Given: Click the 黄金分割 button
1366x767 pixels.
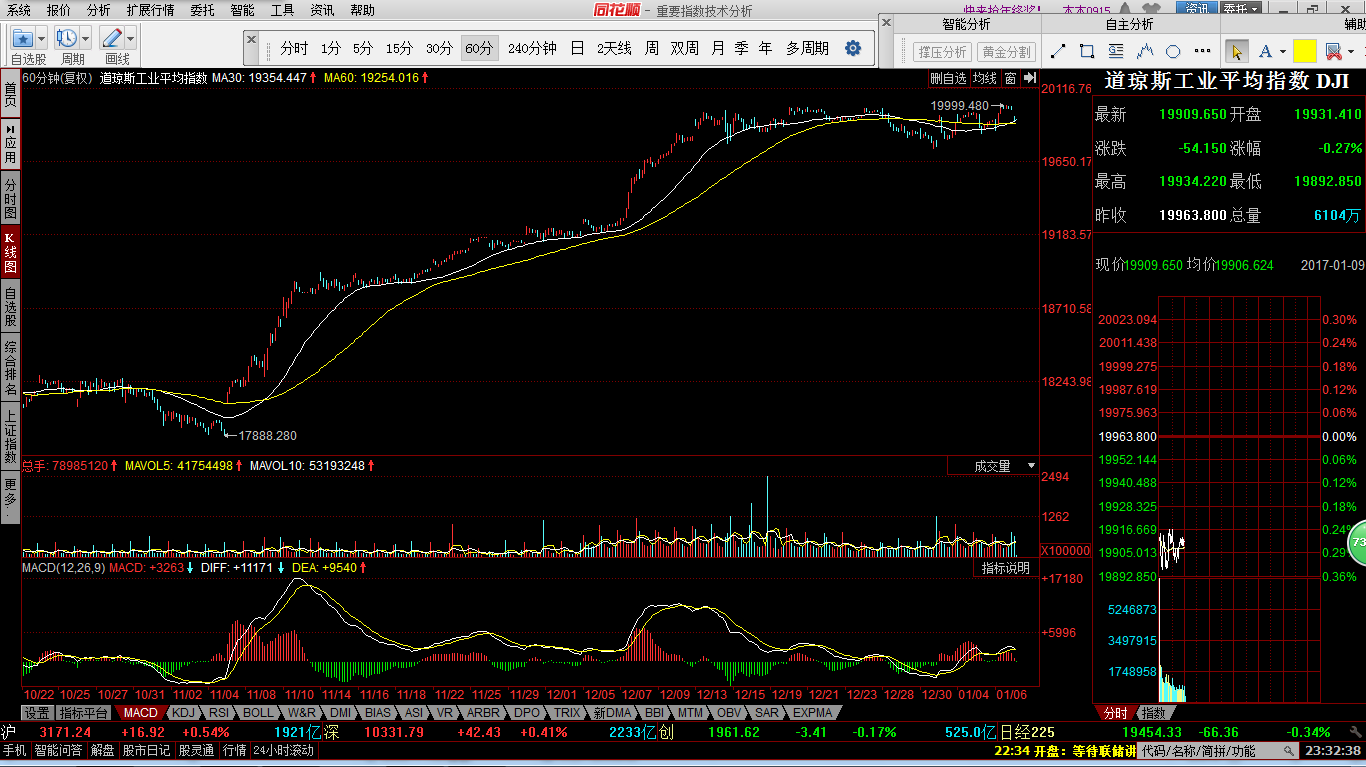Looking at the screenshot, I should click(1006, 52).
